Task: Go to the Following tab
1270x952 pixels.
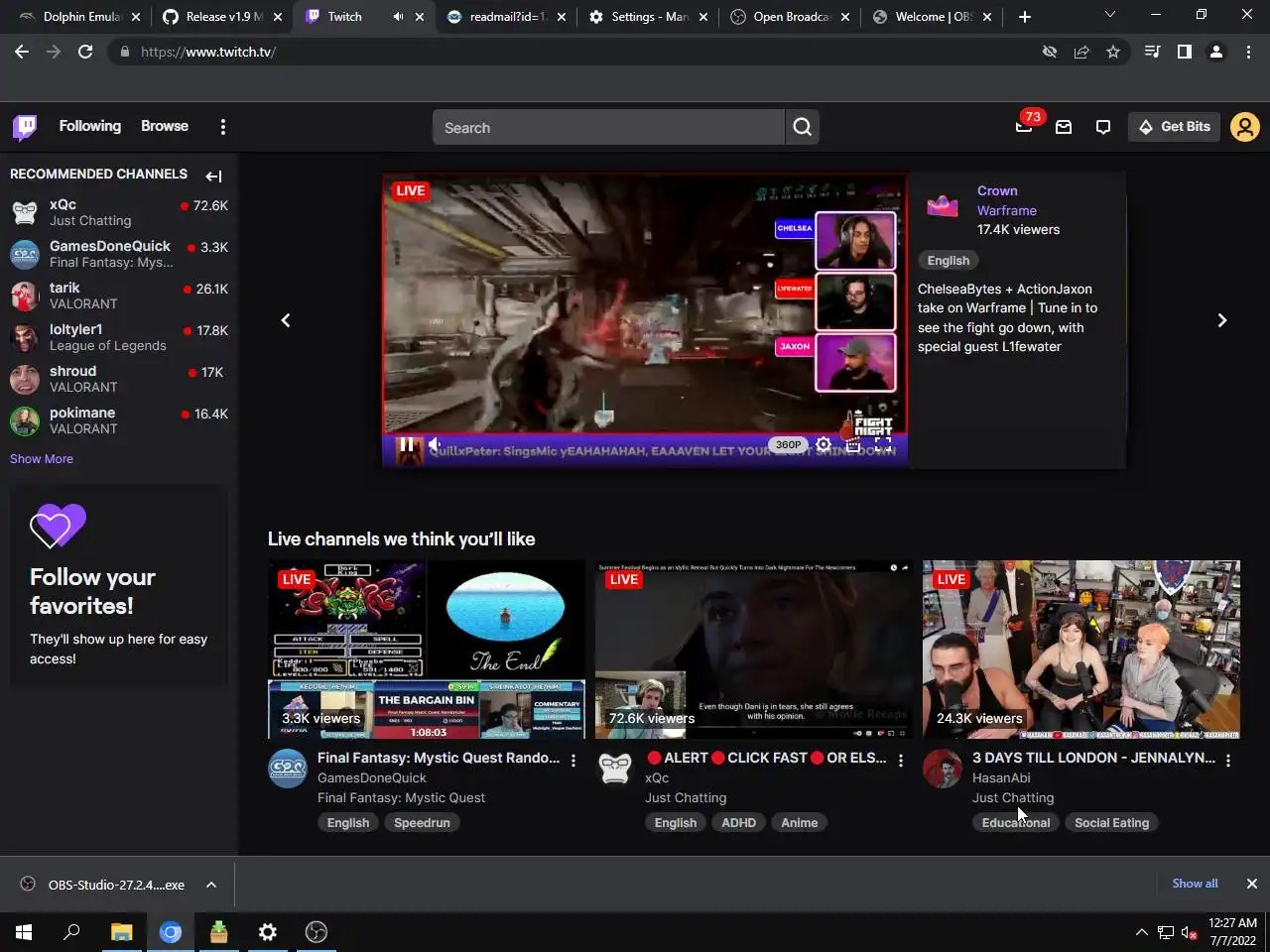Action: click(x=89, y=126)
